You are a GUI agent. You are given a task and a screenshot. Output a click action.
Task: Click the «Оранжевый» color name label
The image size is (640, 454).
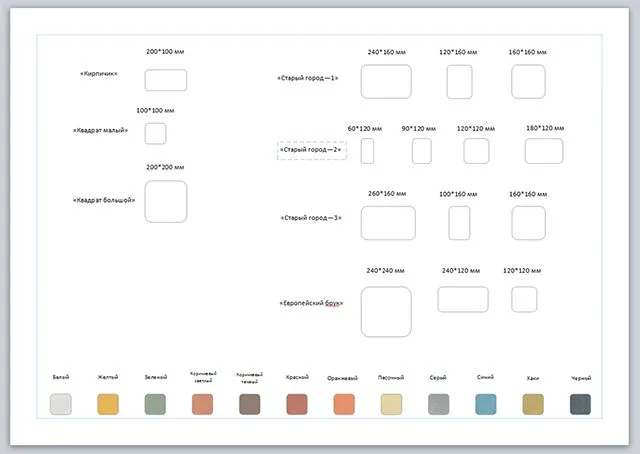(x=342, y=378)
